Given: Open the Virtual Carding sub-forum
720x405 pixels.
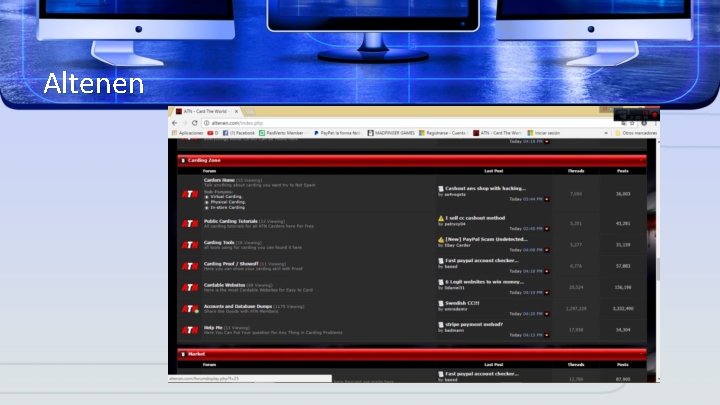Looking at the screenshot, I should pyautogui.click(x=226, y=197).
